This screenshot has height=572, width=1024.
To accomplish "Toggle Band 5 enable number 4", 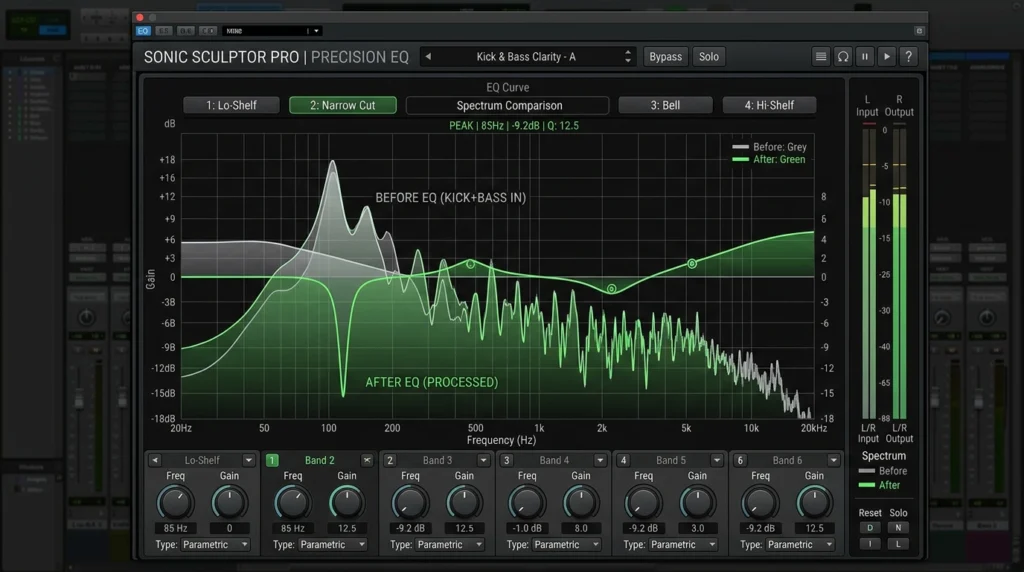I will point(624,460).
